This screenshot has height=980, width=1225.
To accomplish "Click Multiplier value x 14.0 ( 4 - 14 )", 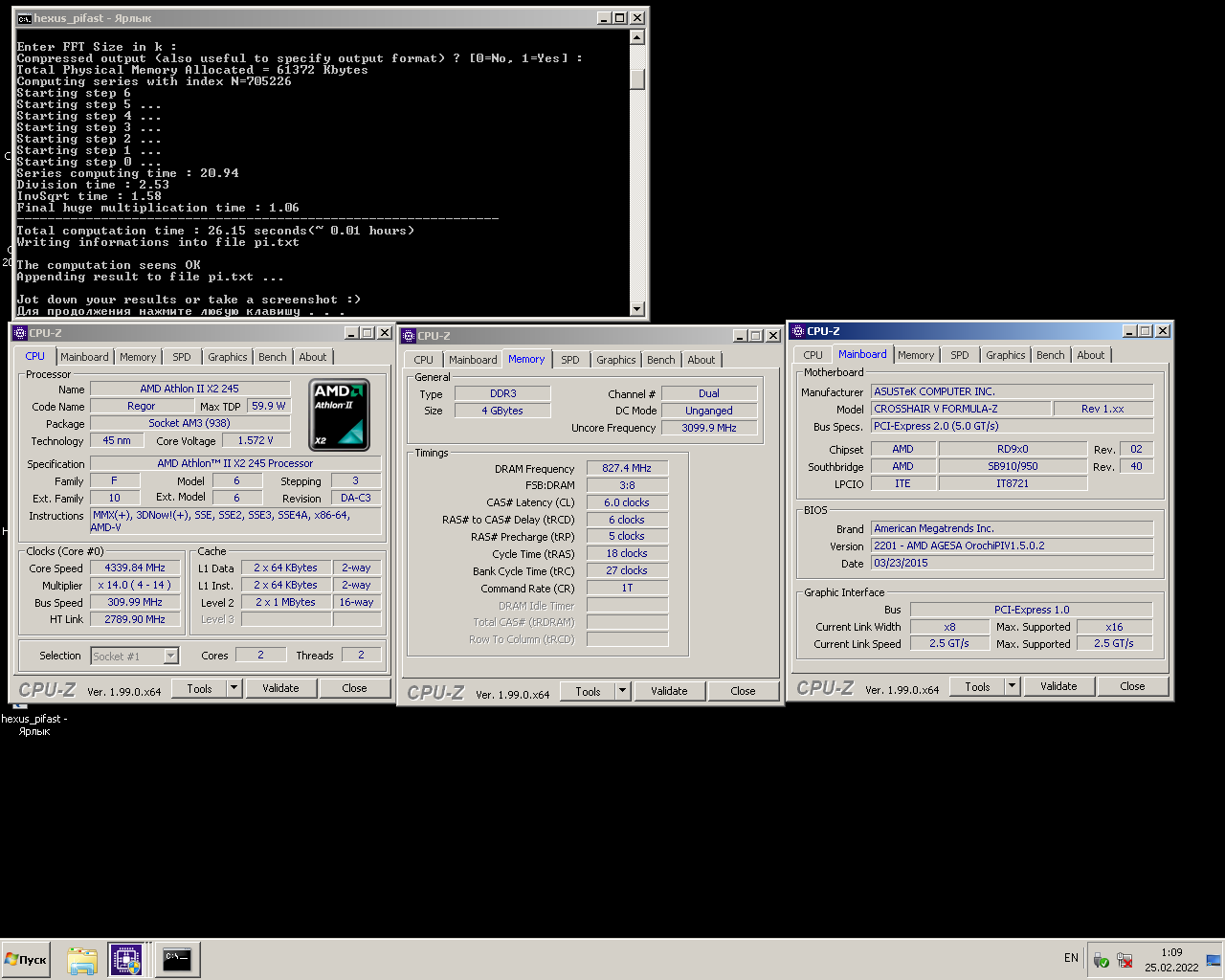I will (x=135, y=585).
